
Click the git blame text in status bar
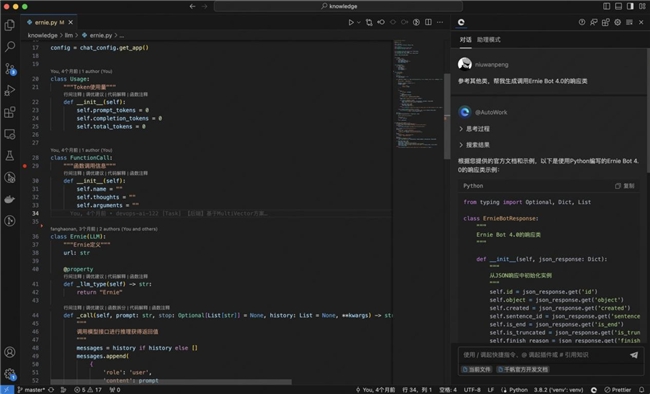(x=376, y=390)
